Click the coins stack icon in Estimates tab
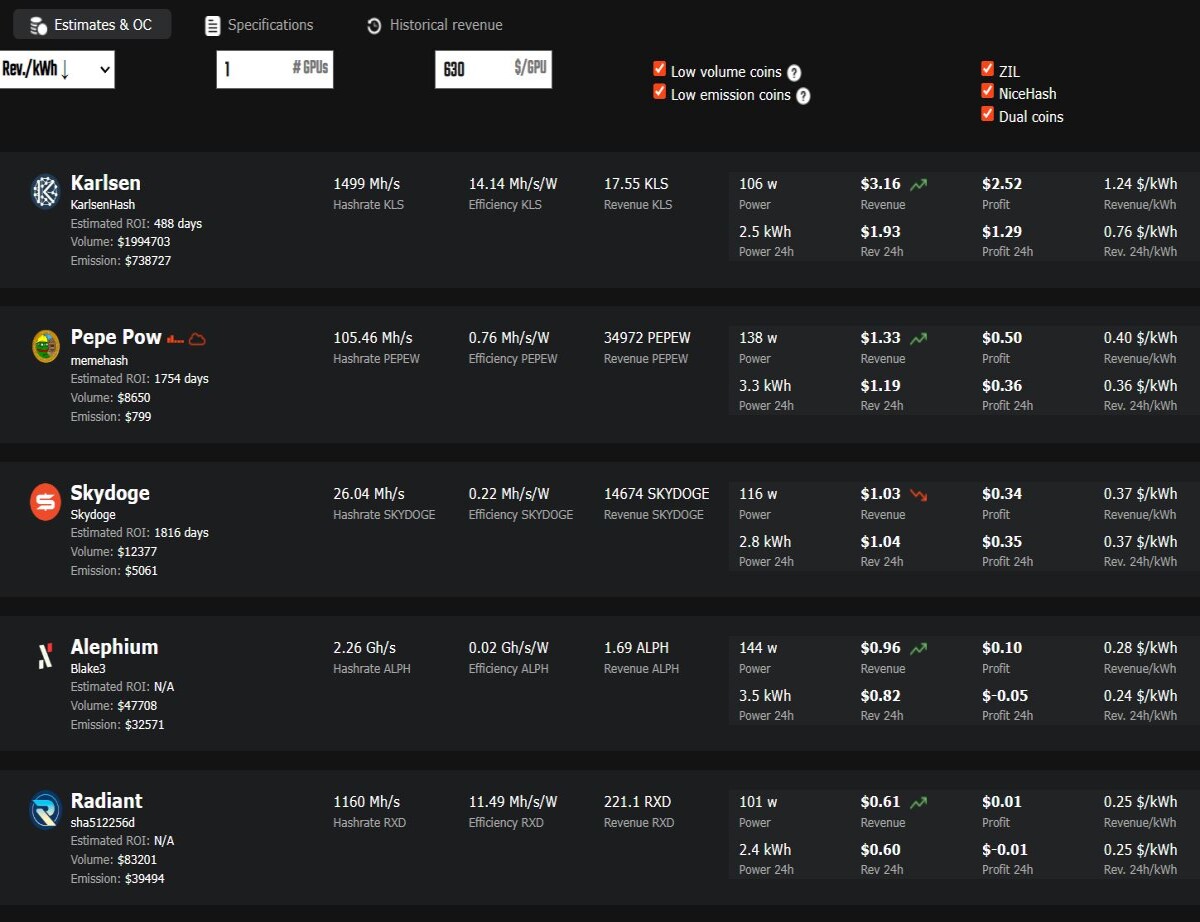Viewport: 1200px width, 922px height. click(39, 26)
